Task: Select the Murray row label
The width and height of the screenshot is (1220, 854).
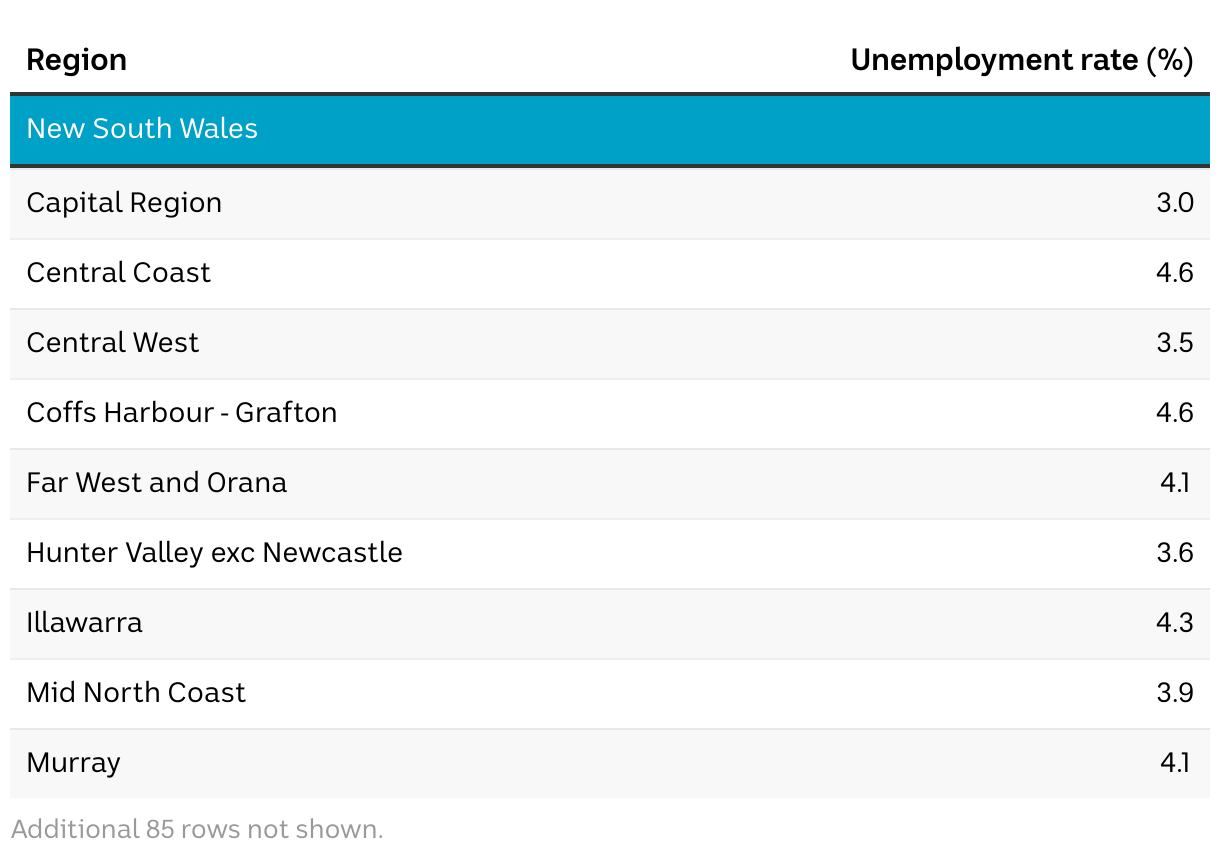Action: tap(73, 764)
